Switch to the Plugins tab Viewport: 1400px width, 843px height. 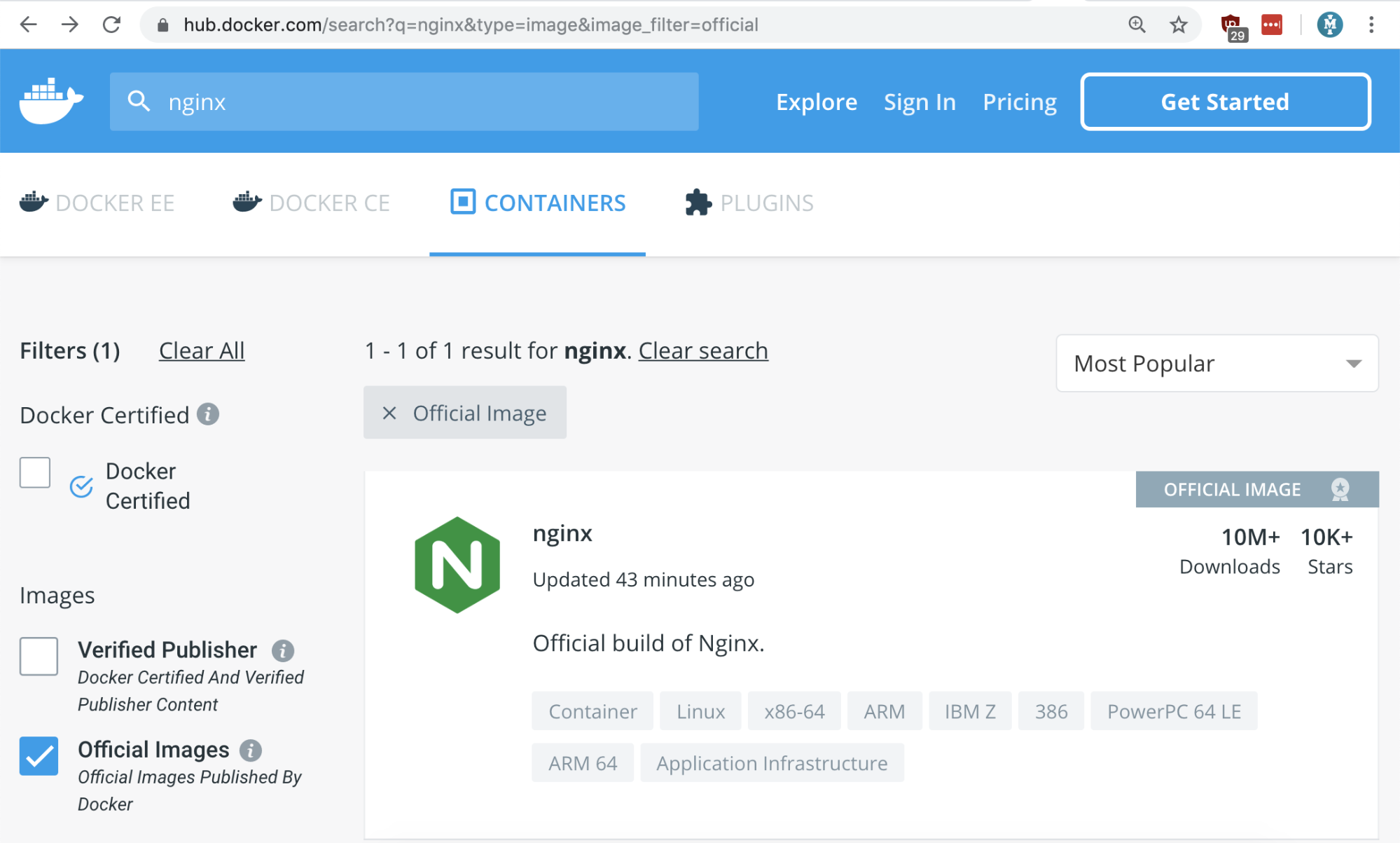point(749,203)
